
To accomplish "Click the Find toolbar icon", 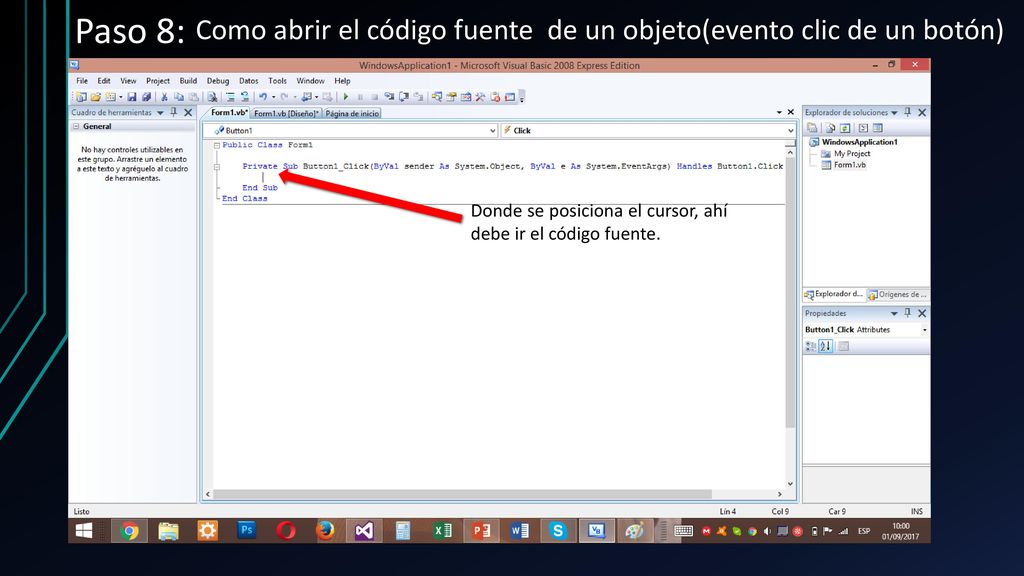I will pos(212,97).
